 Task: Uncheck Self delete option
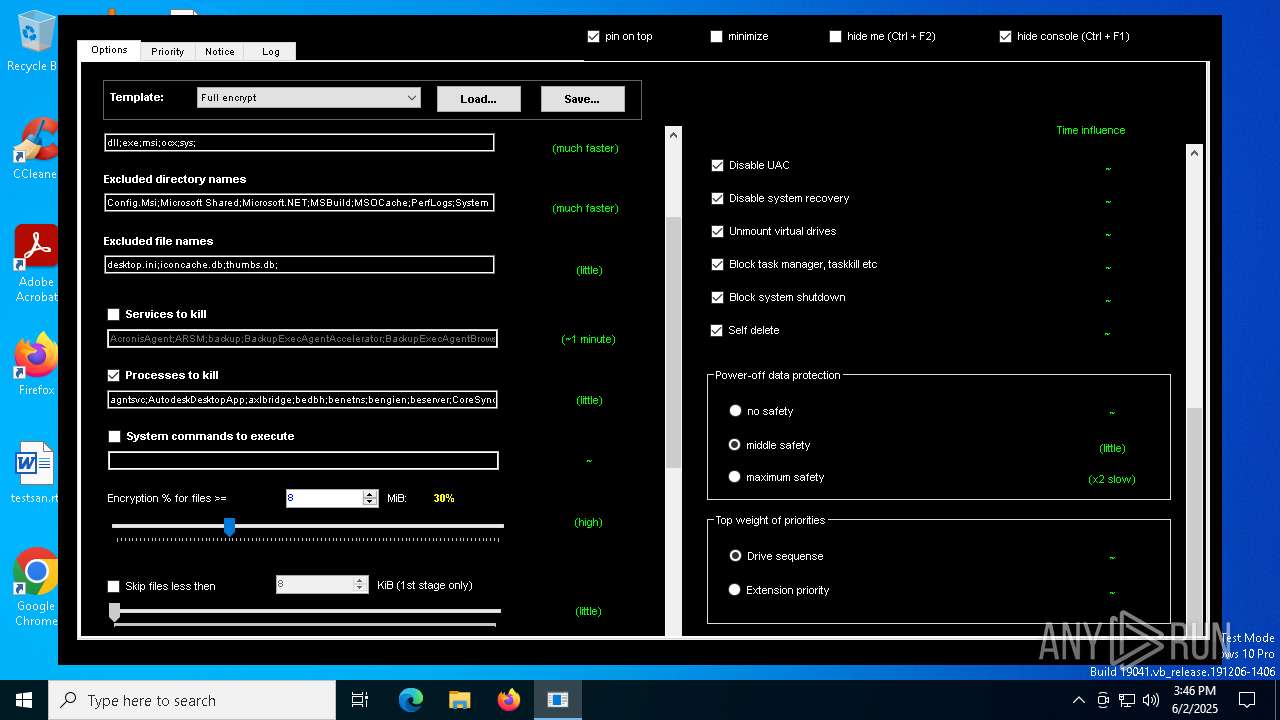(717, 330)
